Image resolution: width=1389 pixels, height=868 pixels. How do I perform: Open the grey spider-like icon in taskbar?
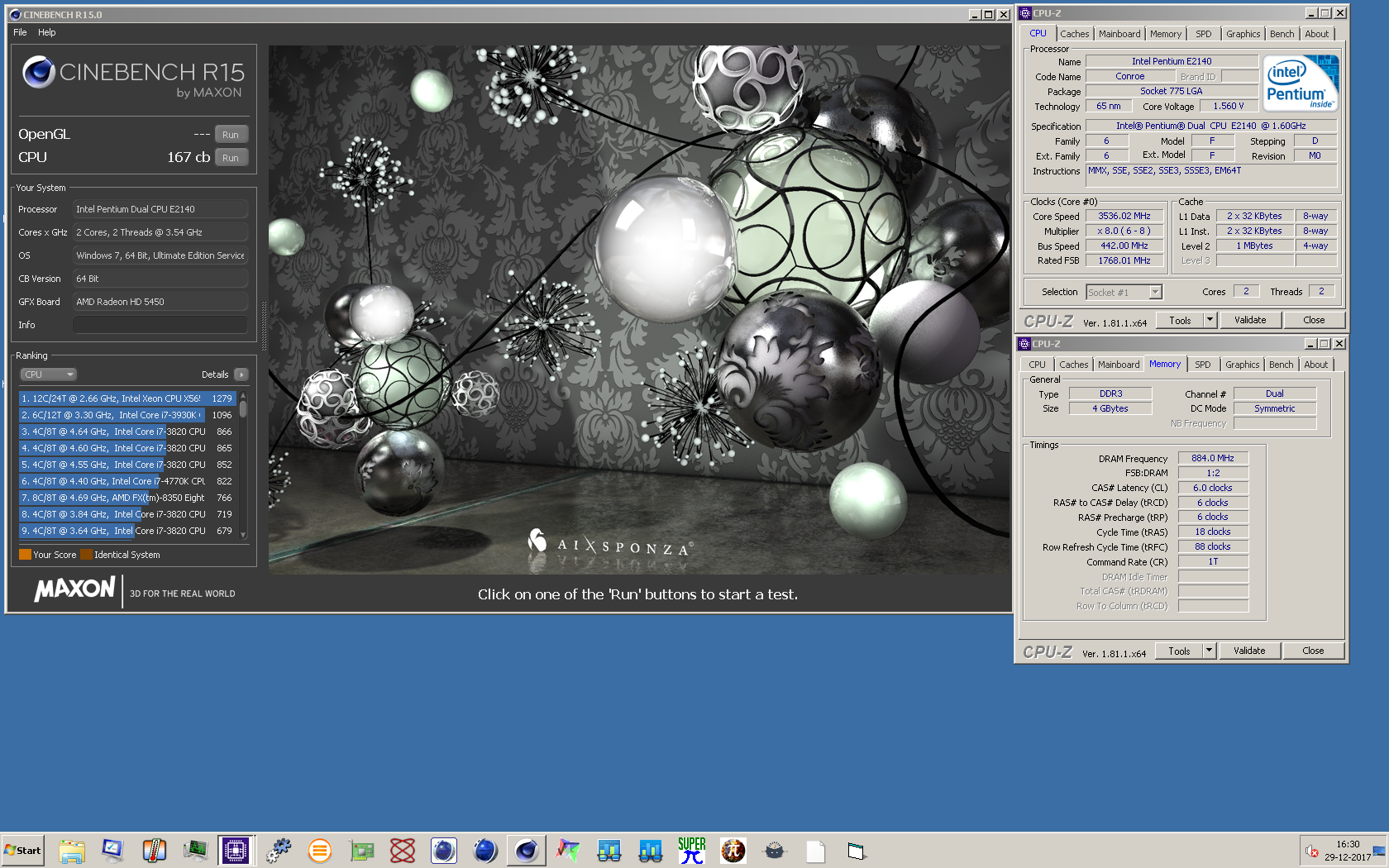[775, 851]
